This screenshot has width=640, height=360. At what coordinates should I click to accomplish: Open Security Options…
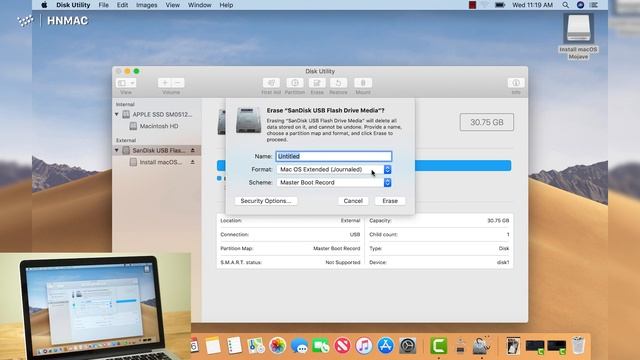pyautogui.click(x=266, y=201)
